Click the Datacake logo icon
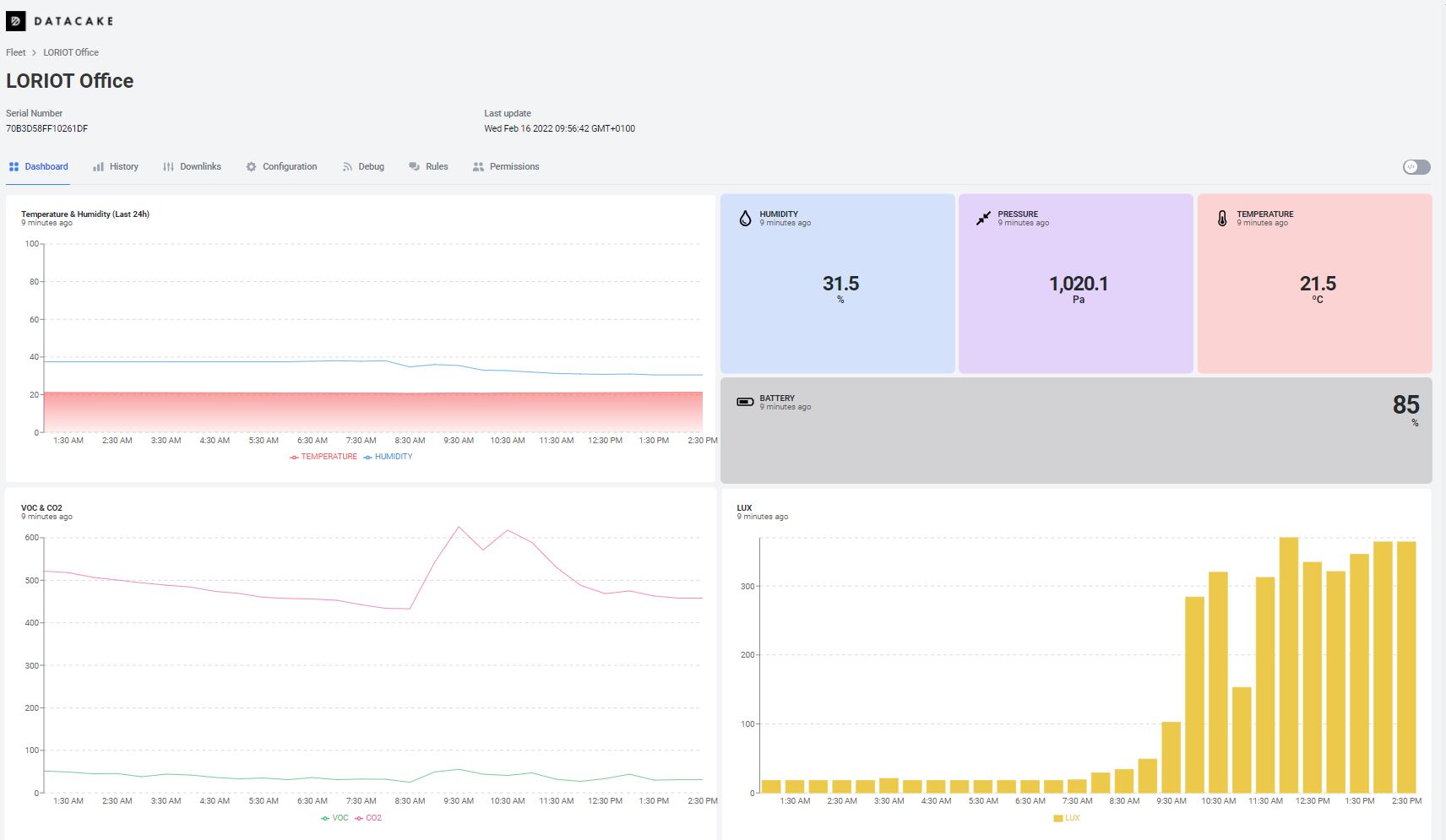This screenshot has height=840, width=1446. [15, 21]
